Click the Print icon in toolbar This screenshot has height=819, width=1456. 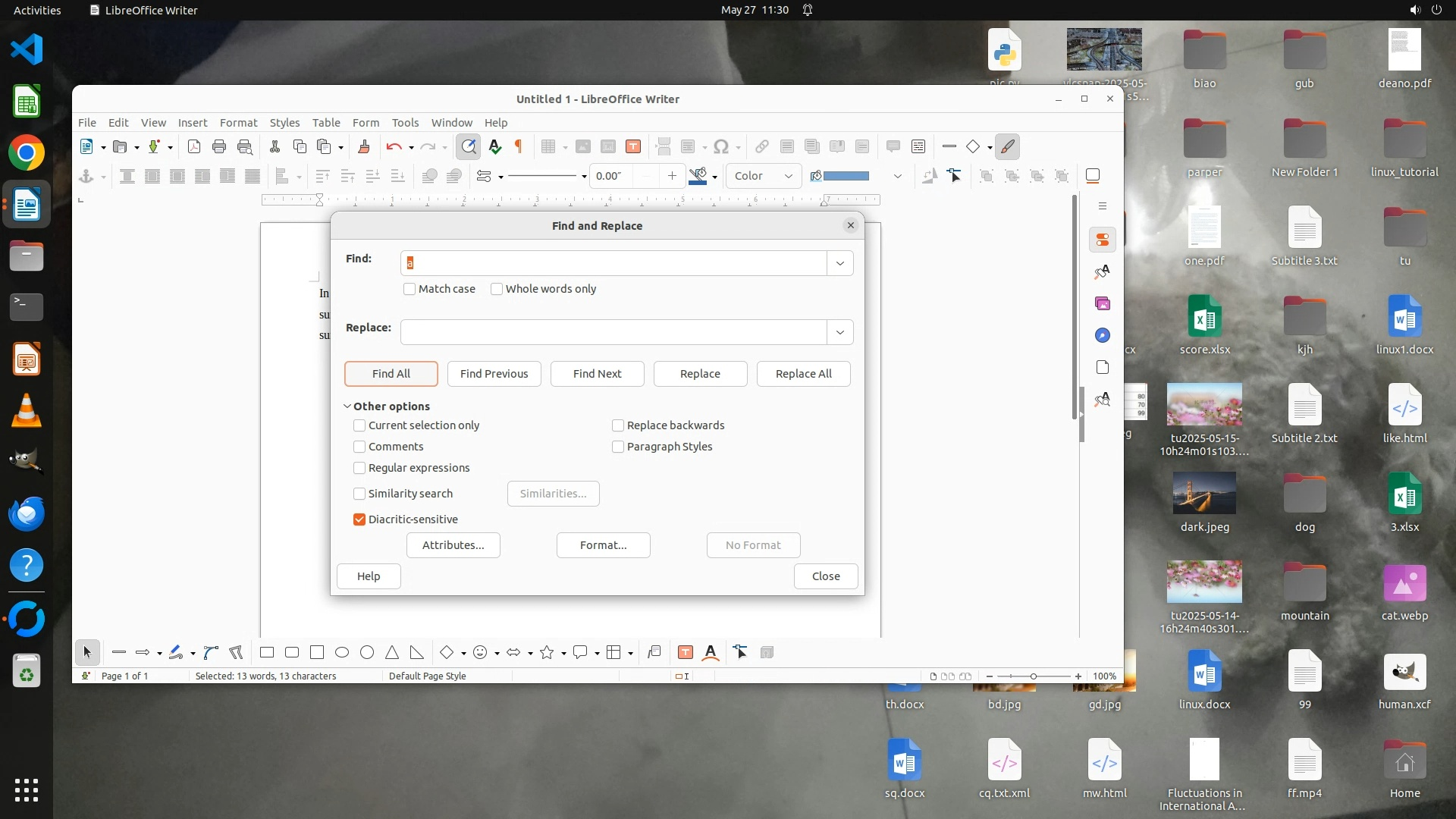point(219,146)
